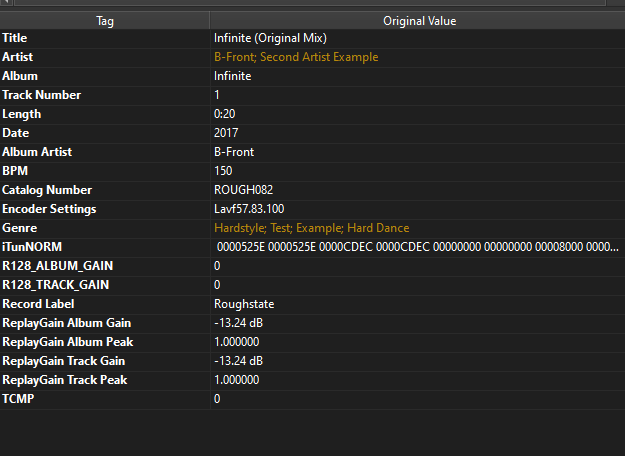This screenshot has width=625, height=456.
Task: Select the Album tag label
Action: [x=20, y=76]
